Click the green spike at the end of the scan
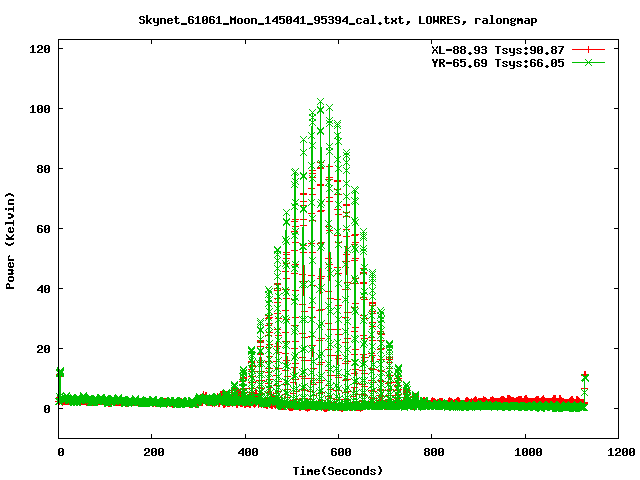 pyautogui.click(x=585, y=377)
